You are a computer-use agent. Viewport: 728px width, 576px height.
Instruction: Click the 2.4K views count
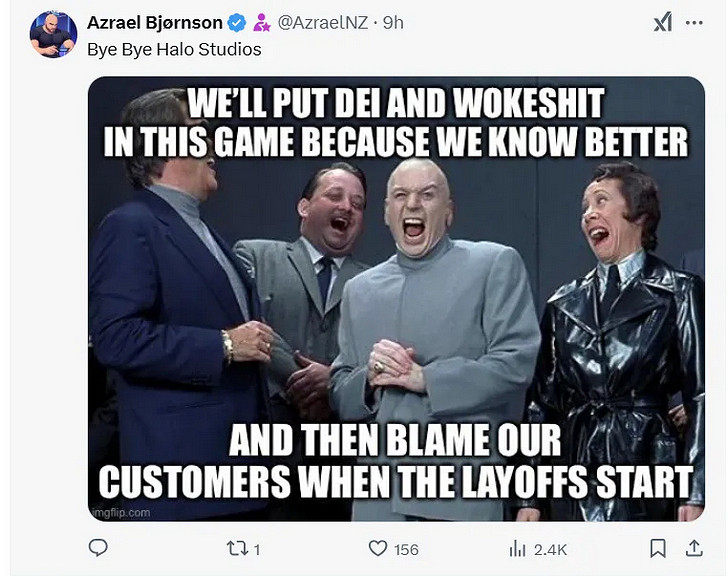pyautogui.click(x=550, y=550)
